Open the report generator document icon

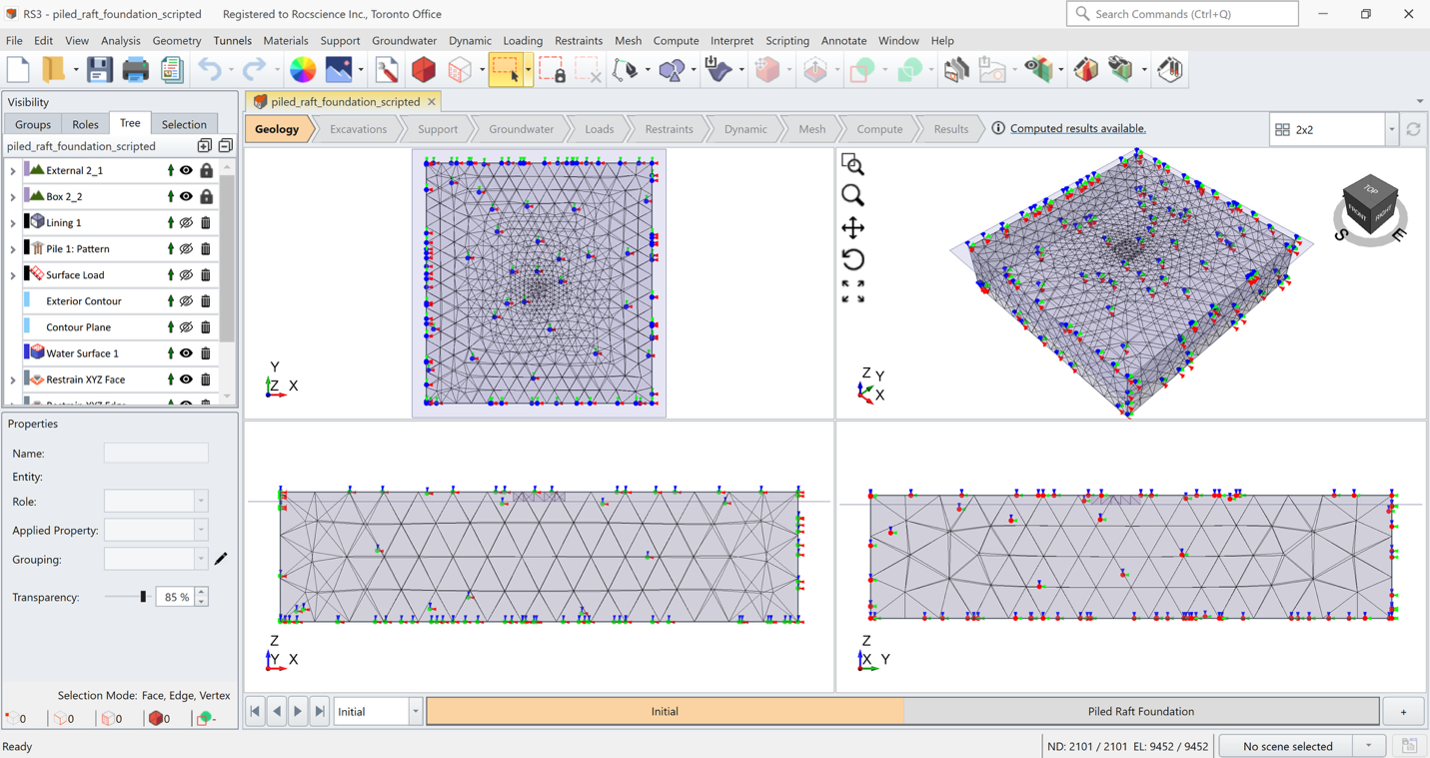(172, 70)
